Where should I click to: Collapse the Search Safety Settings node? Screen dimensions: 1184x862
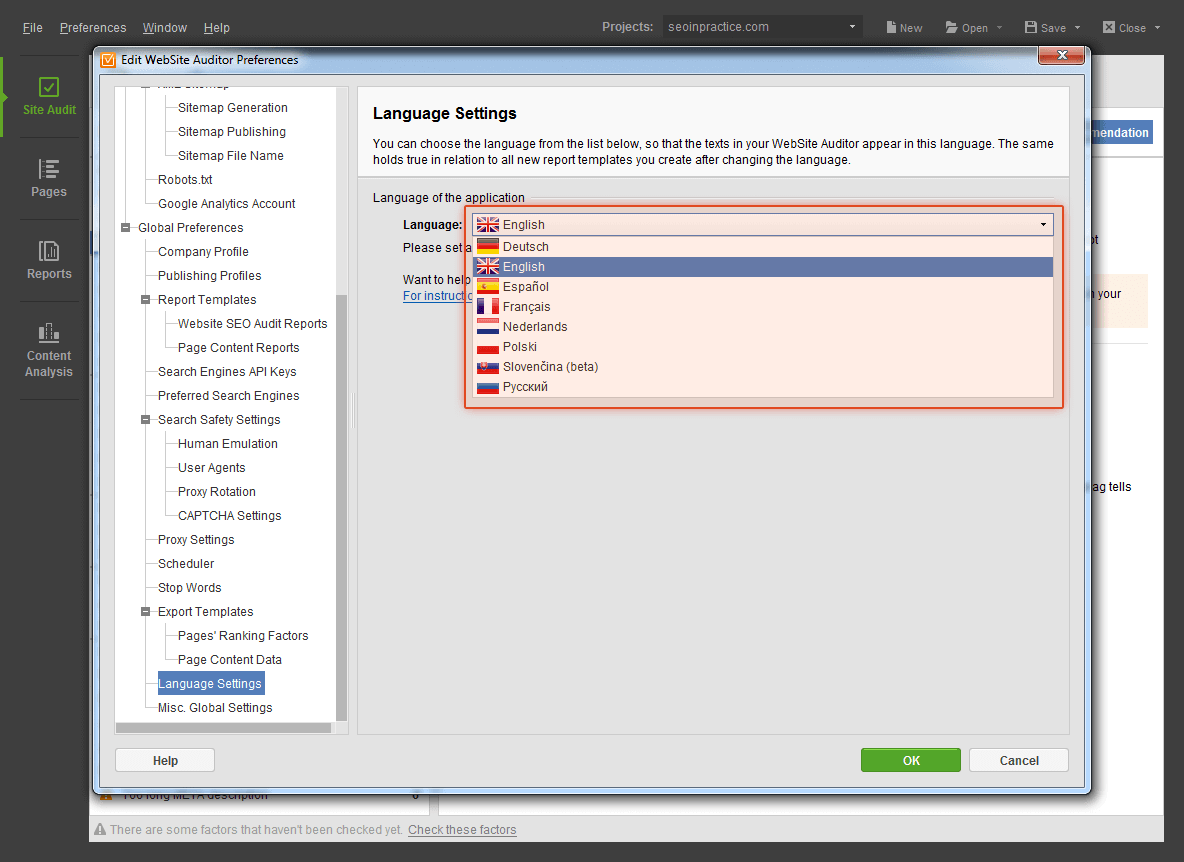[x=146, y=420]
